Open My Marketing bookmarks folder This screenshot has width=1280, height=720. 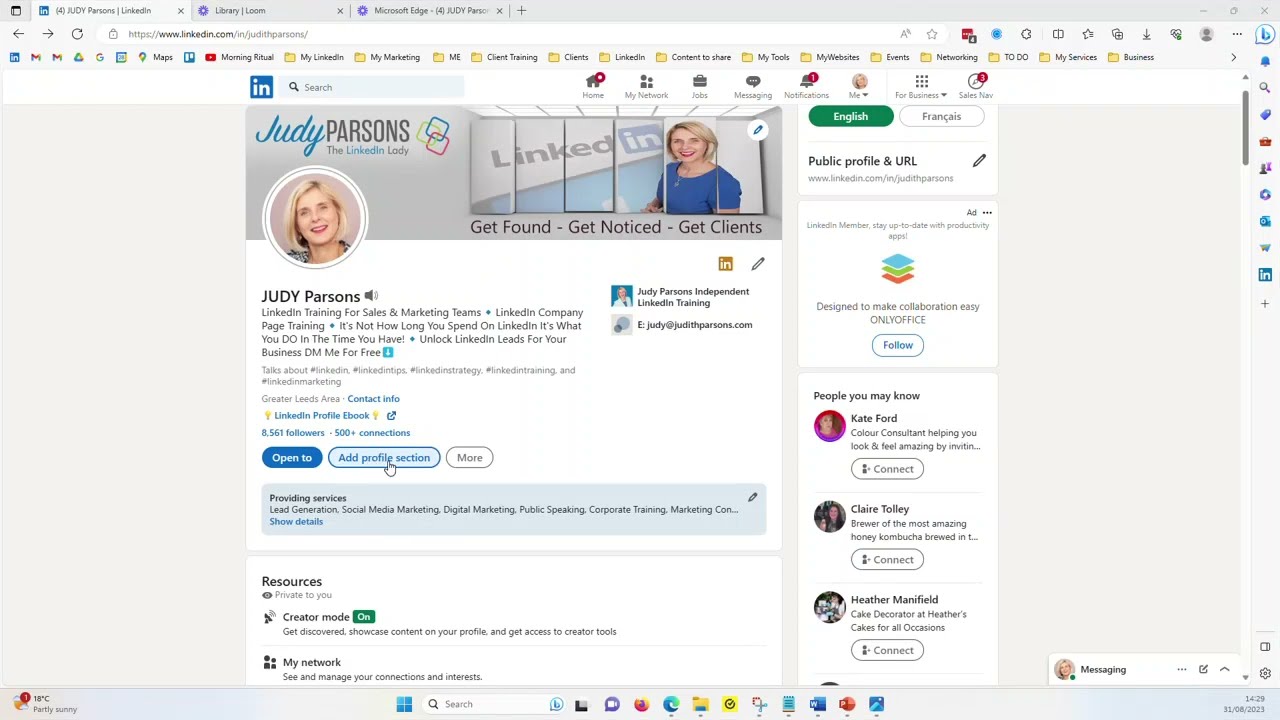388,57
